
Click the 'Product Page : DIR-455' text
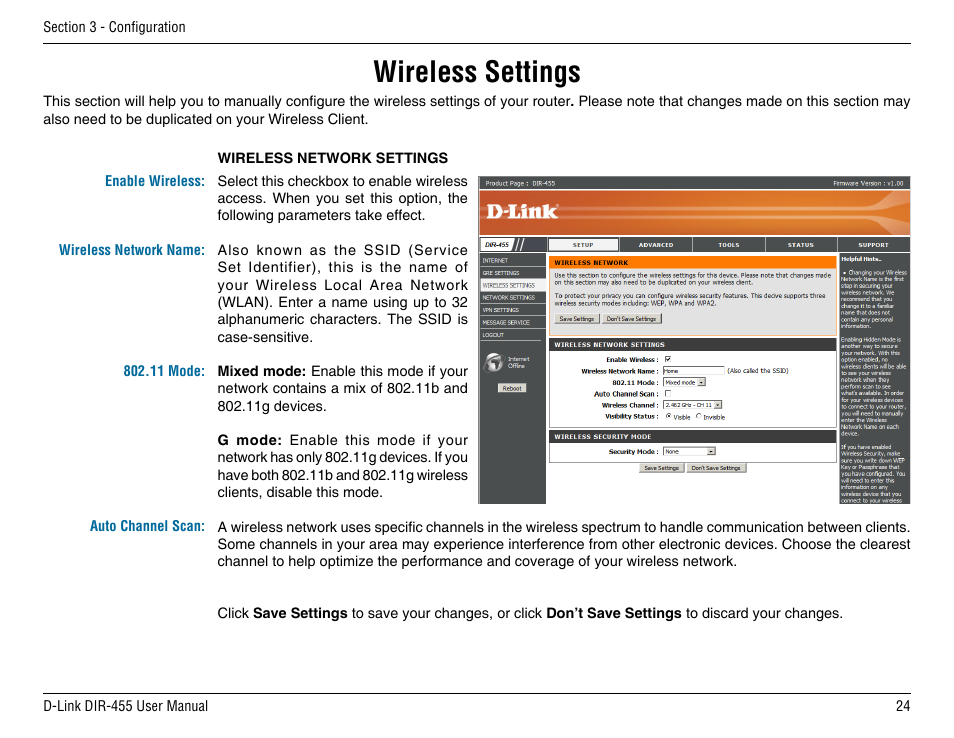[520, 183]
